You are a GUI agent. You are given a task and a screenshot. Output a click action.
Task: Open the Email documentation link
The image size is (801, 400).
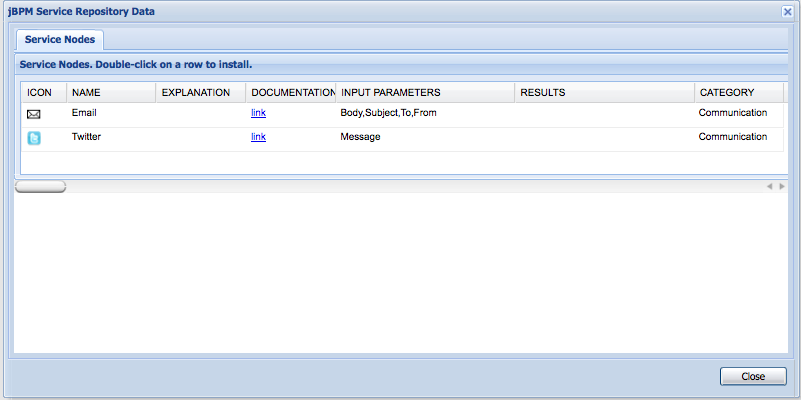click(258, 113)
